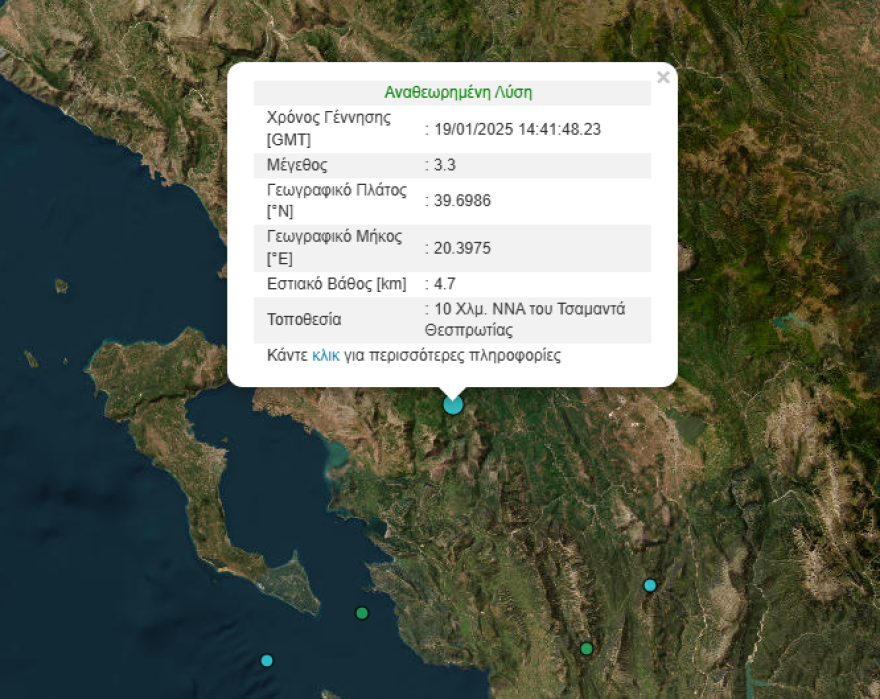This screenshot has height=699, width=880.
Task: Select the green marker in the sea near Corfu
Action: [362, 613]
